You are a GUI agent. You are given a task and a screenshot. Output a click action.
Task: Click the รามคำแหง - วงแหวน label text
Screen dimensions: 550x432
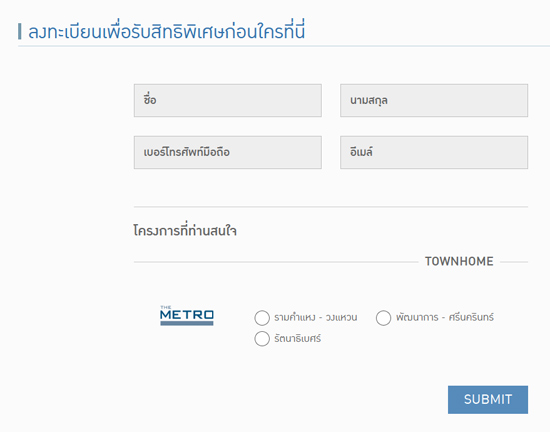coord(316,317)
